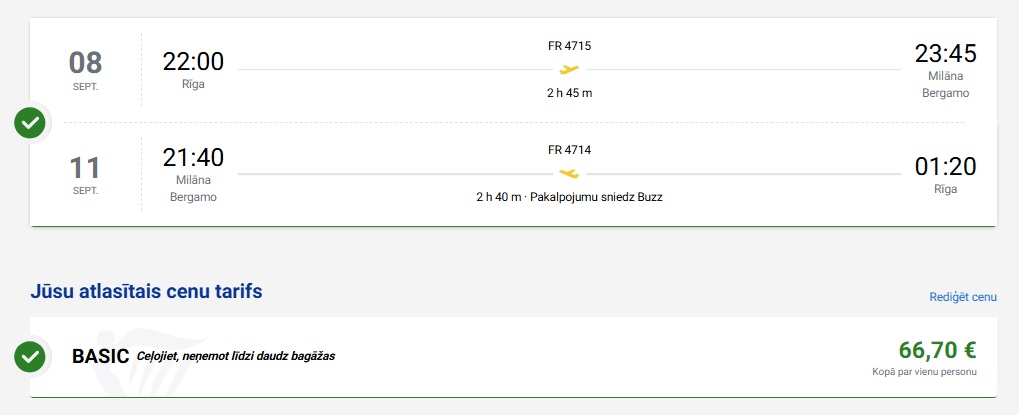Click flight number FR 4714
Screen dimensions: 1019x415
coord(569,150)
